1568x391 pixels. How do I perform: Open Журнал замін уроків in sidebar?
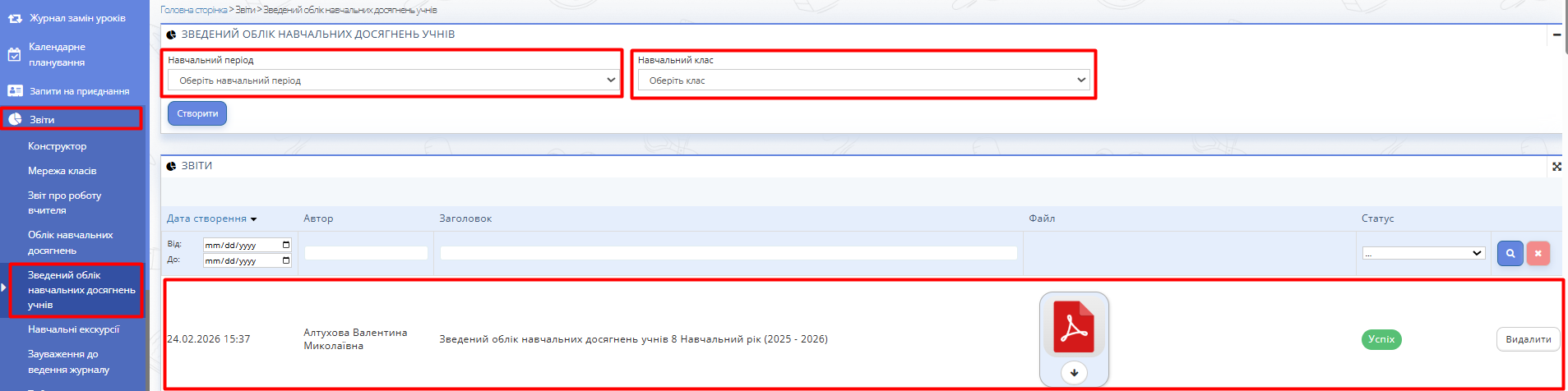point(77,18)
